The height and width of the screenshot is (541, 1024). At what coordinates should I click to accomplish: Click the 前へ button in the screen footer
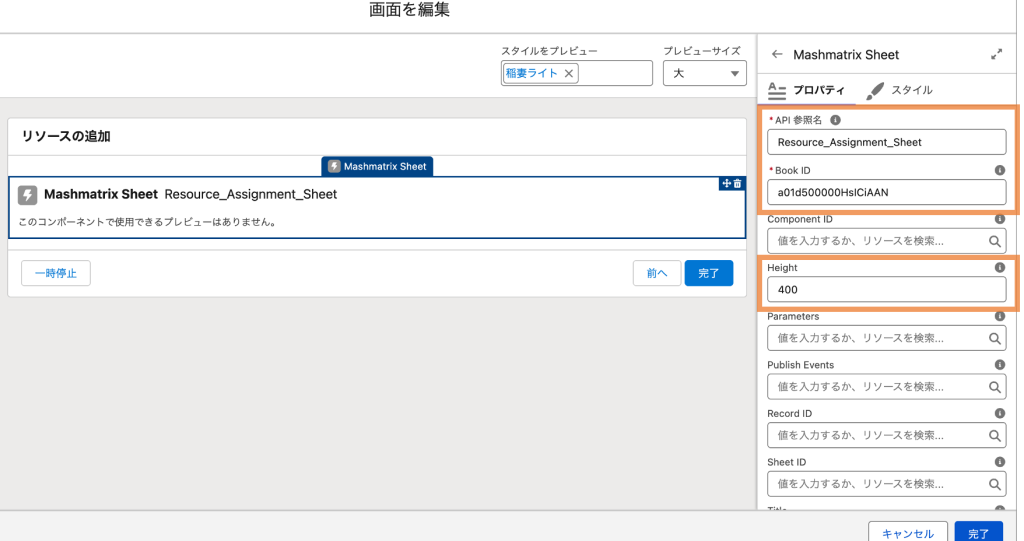[x=657, y=273]
